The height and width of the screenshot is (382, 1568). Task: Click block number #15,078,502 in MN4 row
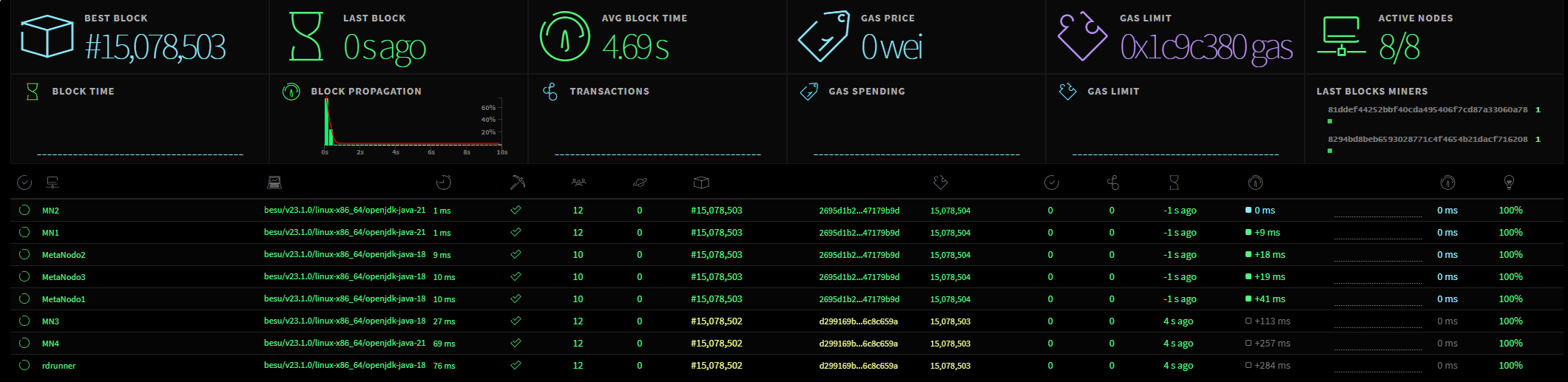pos(716,344)
